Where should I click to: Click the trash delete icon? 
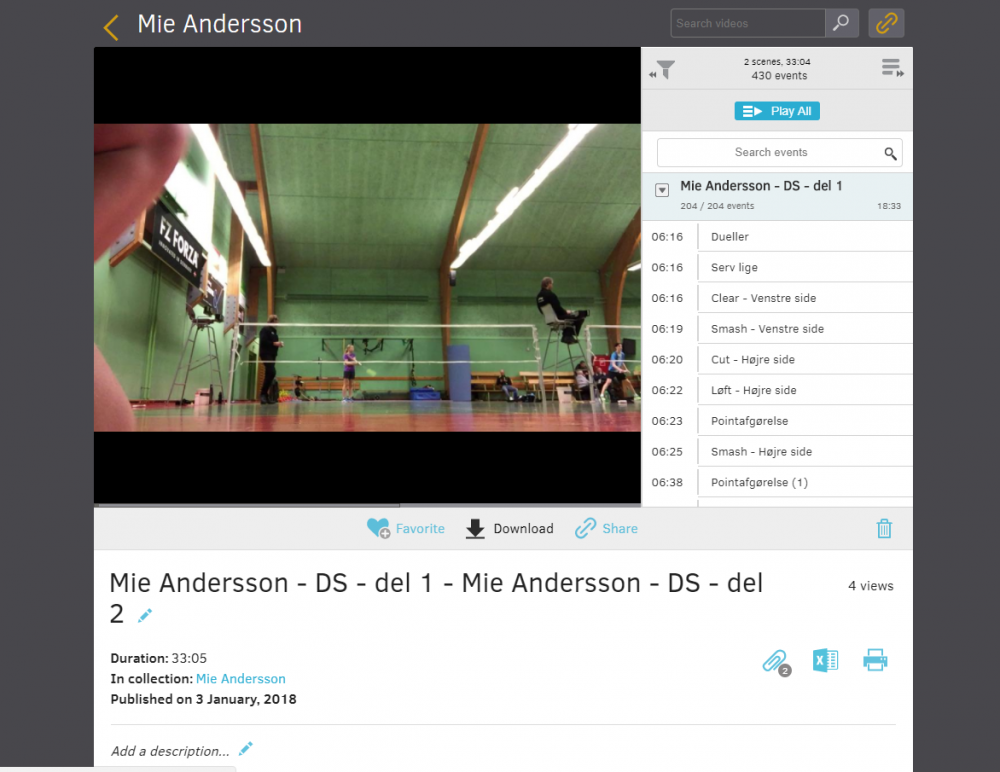pos(884,528)
